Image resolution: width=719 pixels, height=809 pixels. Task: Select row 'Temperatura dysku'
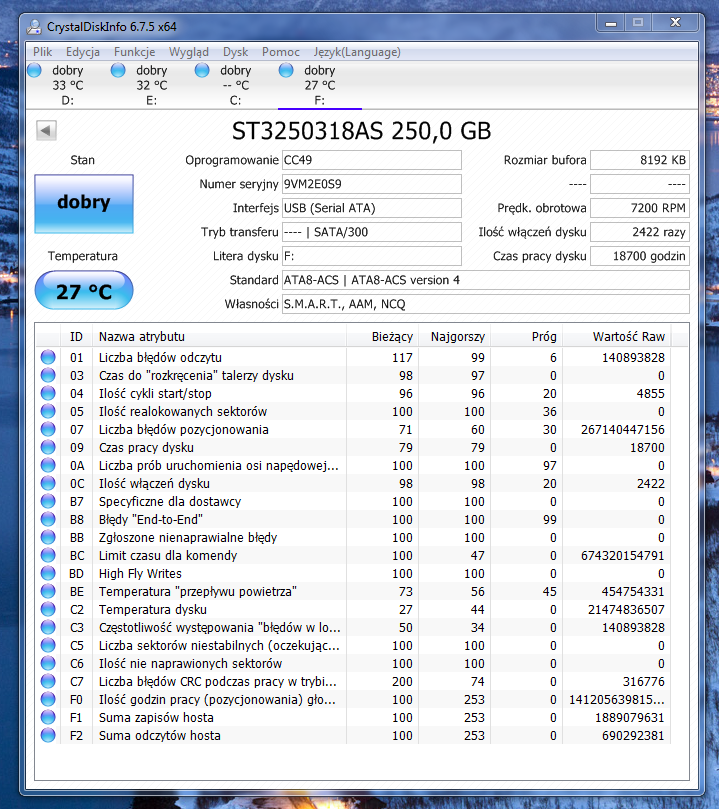(353, 609)
